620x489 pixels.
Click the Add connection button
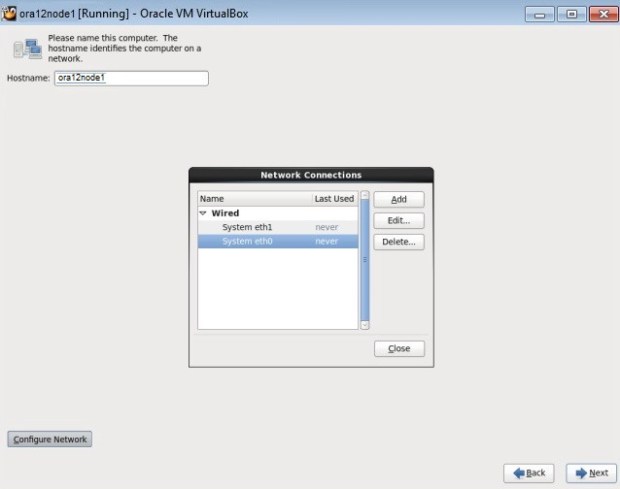click(399, 199)
